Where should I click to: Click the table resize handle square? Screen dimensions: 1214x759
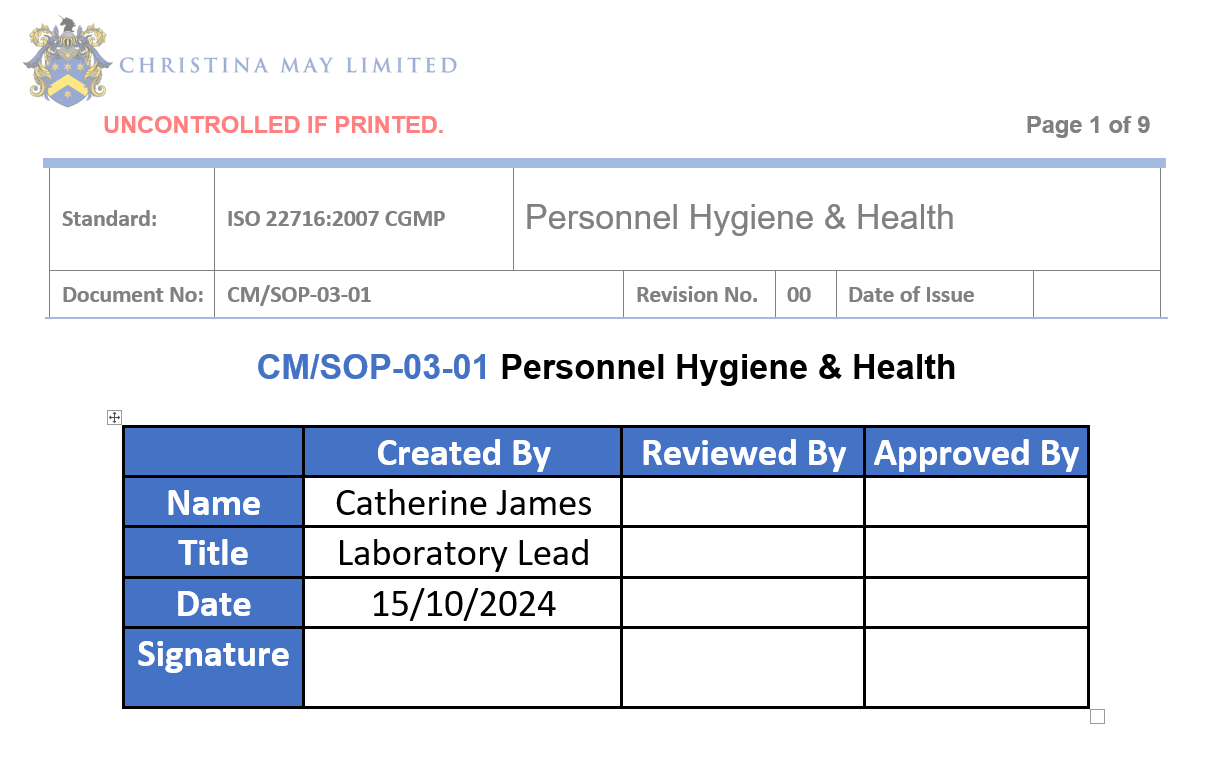(x=1097, y=716)
